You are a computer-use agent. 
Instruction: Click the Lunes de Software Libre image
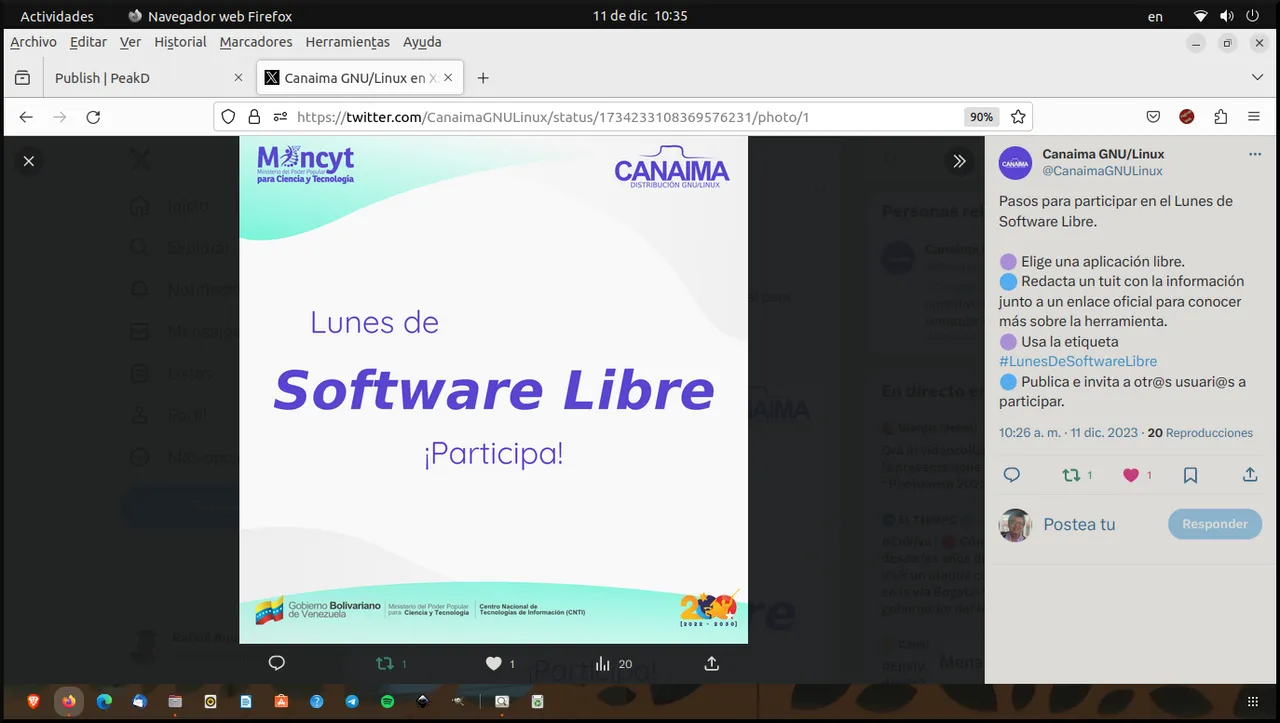[x=493, y=390]
